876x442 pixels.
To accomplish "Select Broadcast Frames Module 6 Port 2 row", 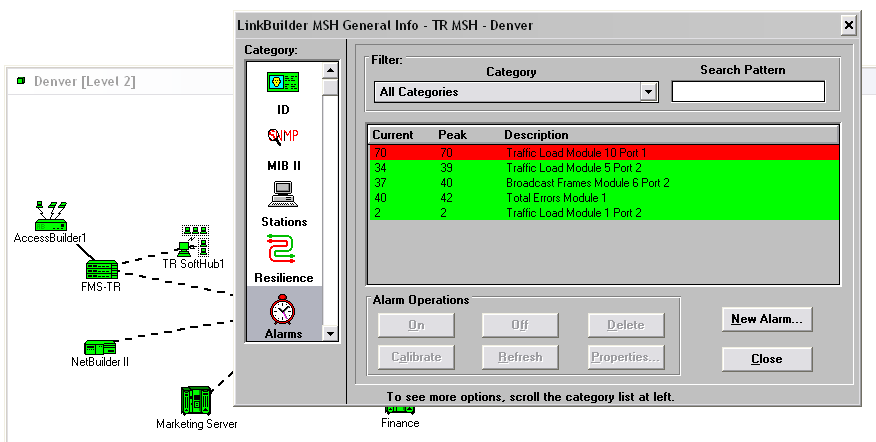I will coord(604,183).
